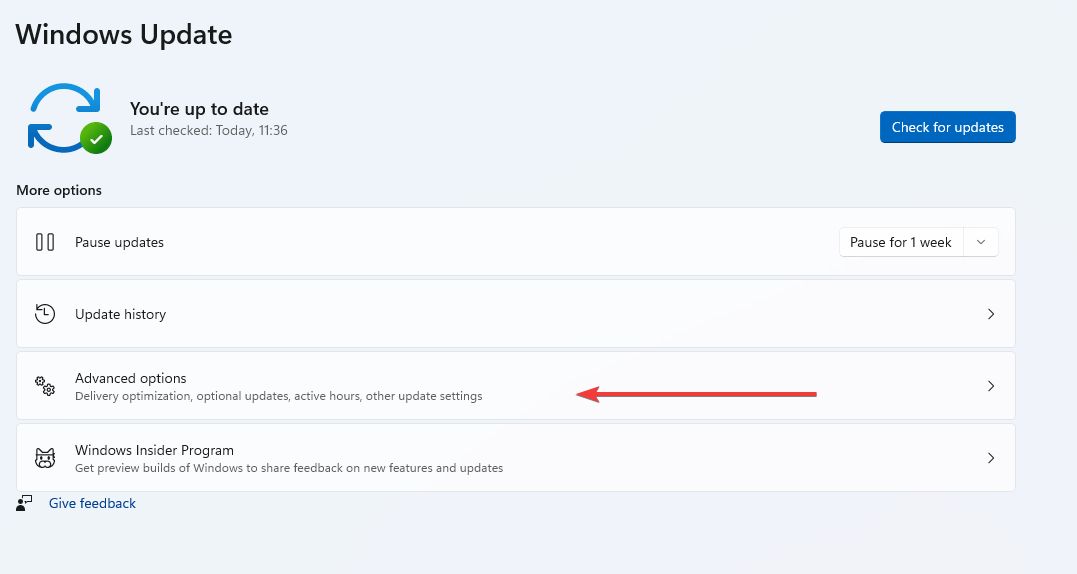1077x574 pixels.
Task: Expand the pause duration dropdown arrow
Action: pos(981,242)
